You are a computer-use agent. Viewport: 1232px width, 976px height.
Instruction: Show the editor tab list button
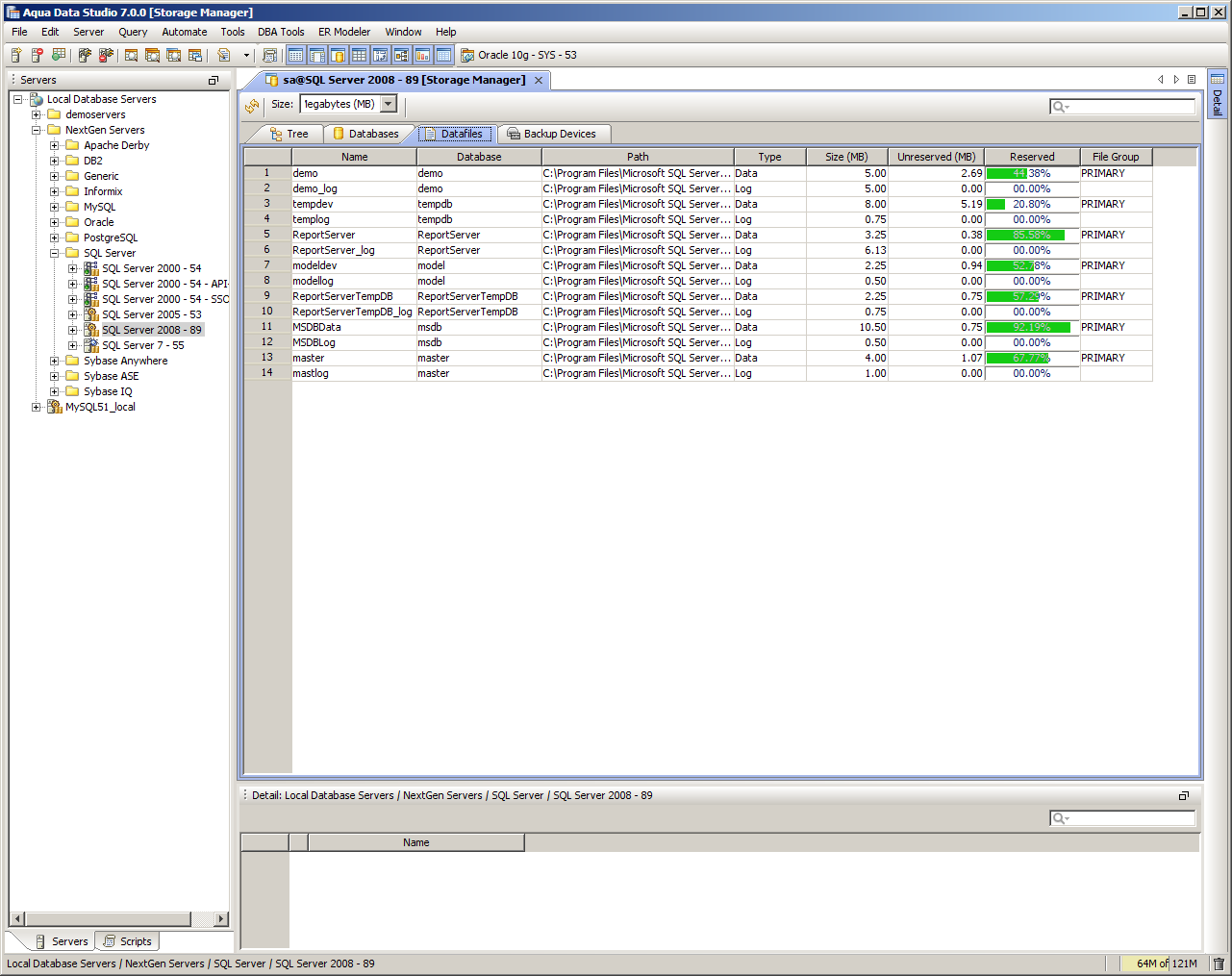tap(1192, 80)
